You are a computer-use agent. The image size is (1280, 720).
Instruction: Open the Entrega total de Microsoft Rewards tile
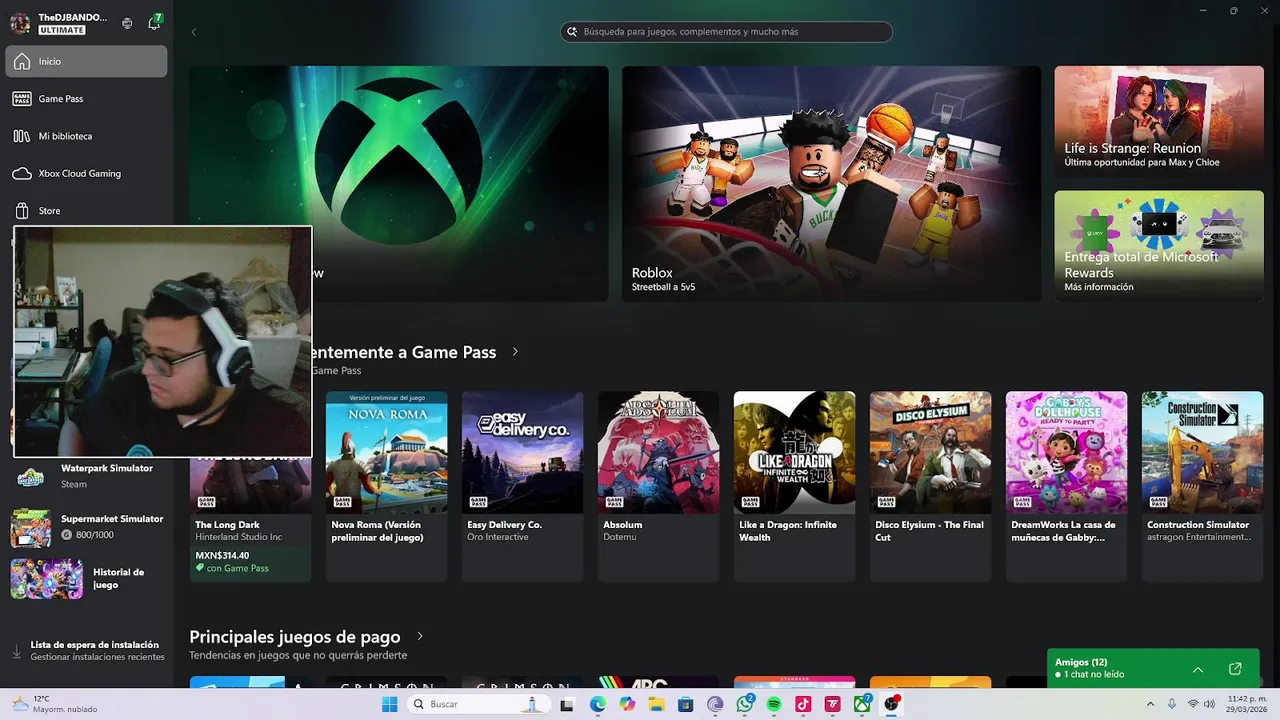[1159, 246]
